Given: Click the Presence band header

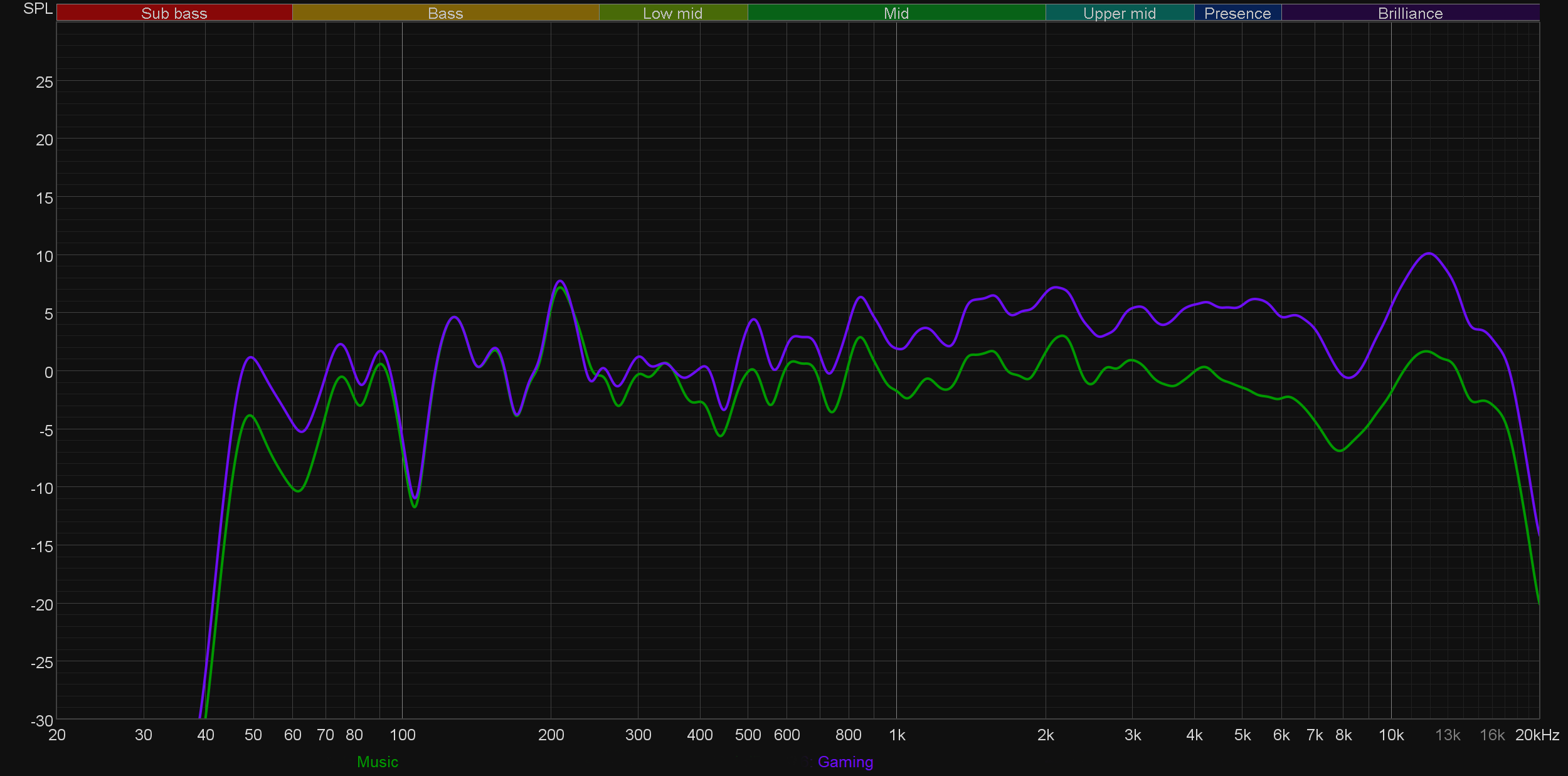Looking at the screenshot, I should pos(1237,13).
